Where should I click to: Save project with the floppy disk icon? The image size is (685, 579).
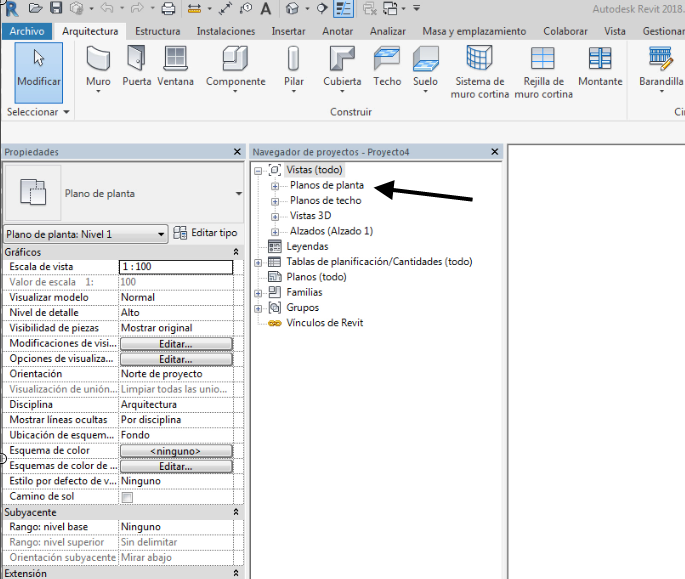click(56, 8)
